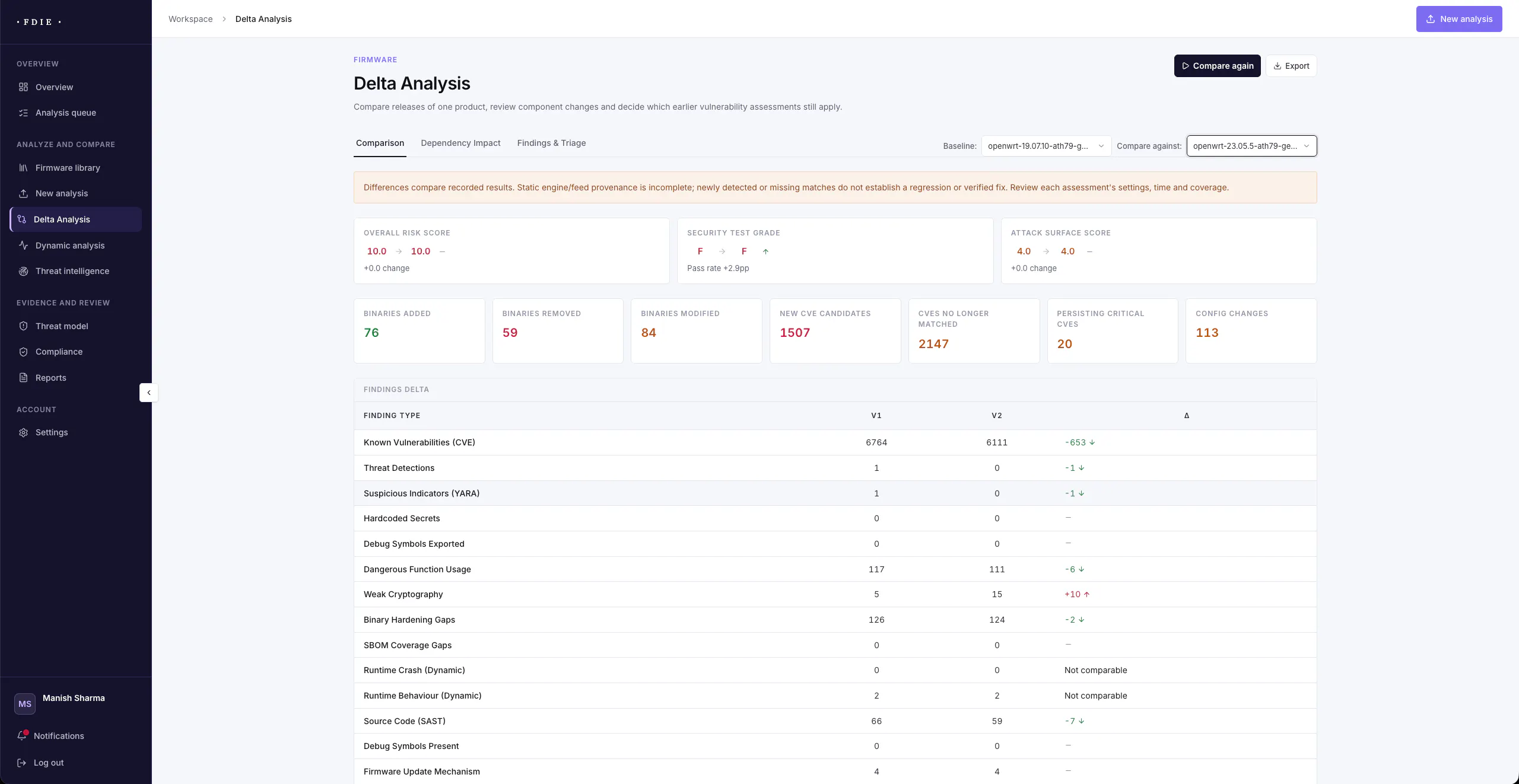The image size is (1519, 784).
Task: Click the CVEs No Longer Matched value 2147
Action: pos(933,344)
